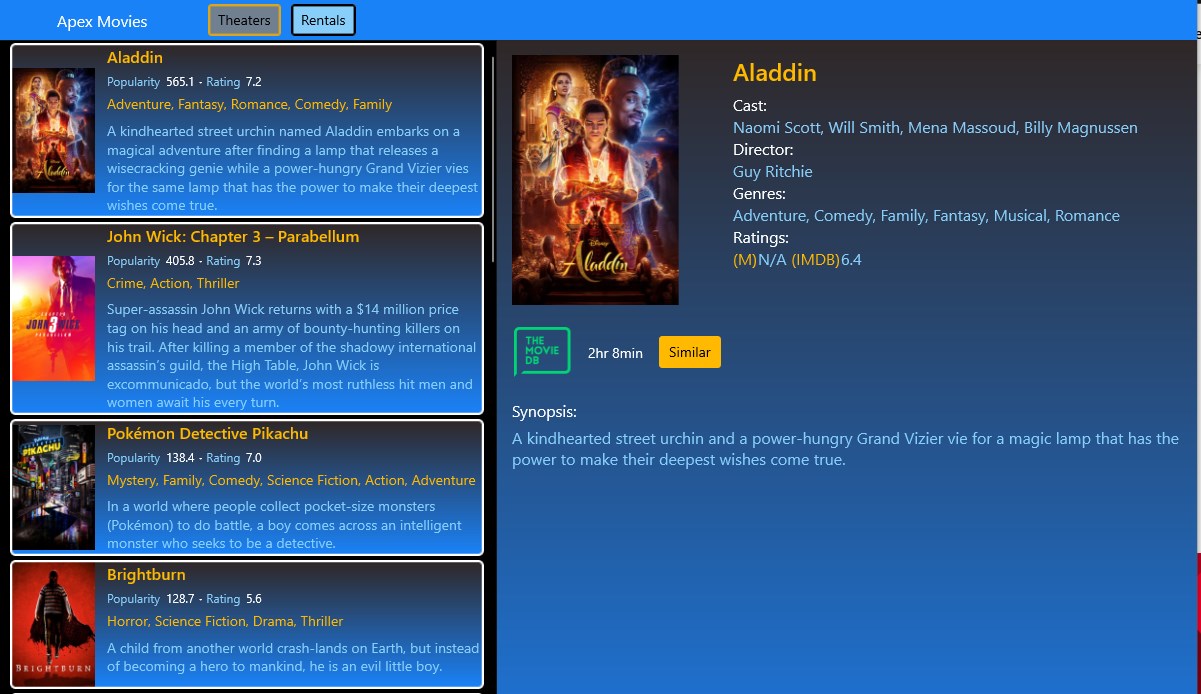
Task: Click the Aladdin poster thumbnail in details pane
Action: (x=595, y=179)
